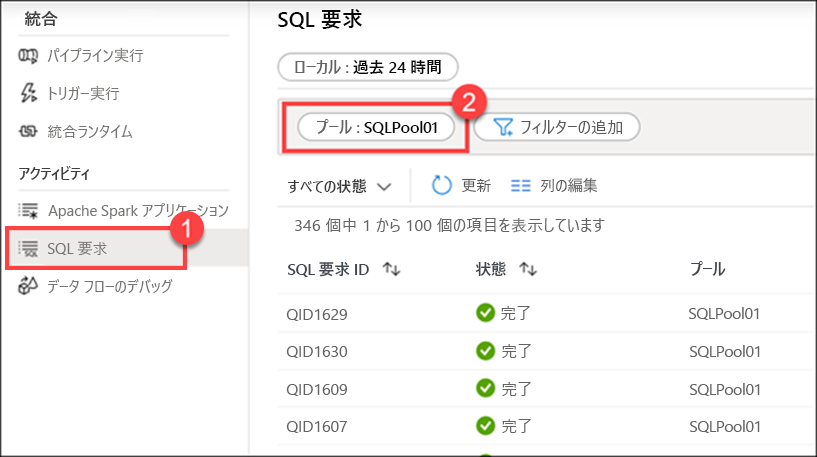Select request QID1609
817x457 pixels.
pos(317,389)
